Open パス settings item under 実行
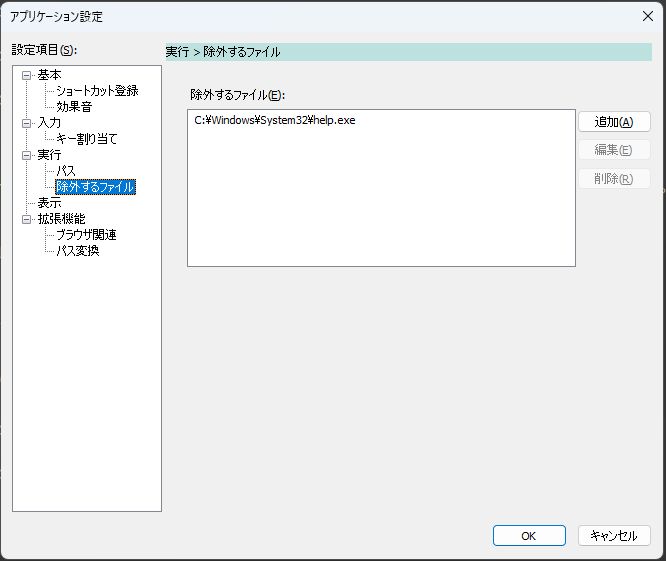The width and height of the screenshot is (666, 561). point(66,171)
